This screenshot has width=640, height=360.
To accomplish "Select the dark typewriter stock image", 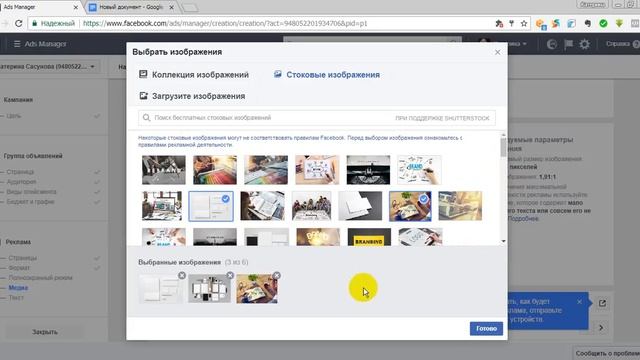I will (x=368, y=170).
